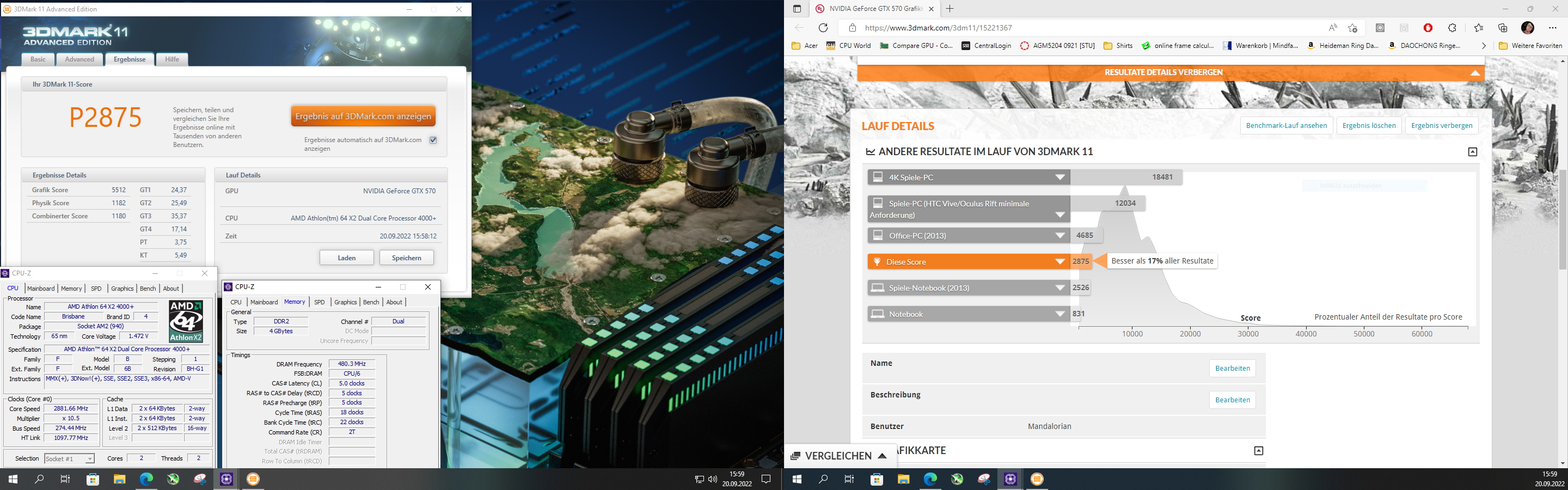Open Bench tab in CPU-Z processor window
This screenshot has width=1568, height=490.
click(x=148, y=289)
